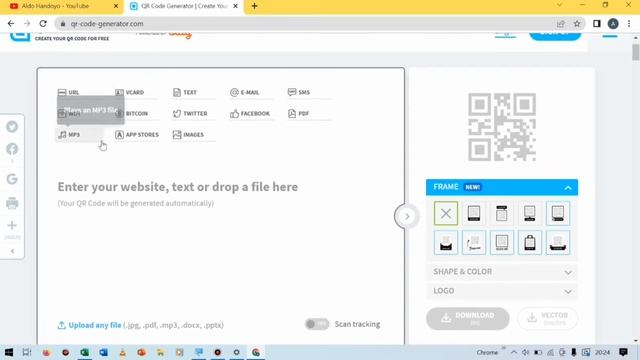
Task: Expand the SHAPE & COLOR section
Action: click(502, 272)
